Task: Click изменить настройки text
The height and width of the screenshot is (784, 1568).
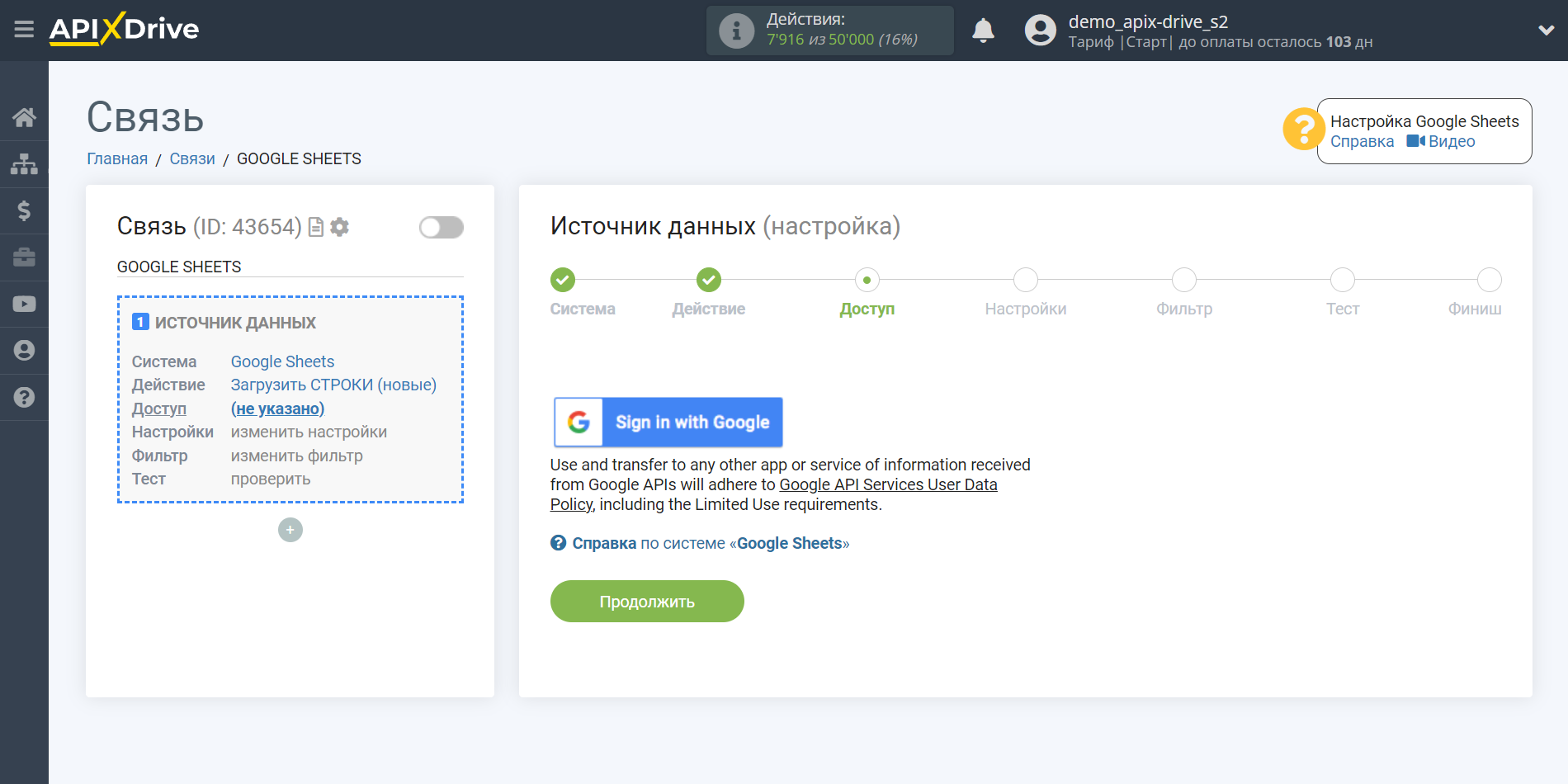Action: [309, 432]
